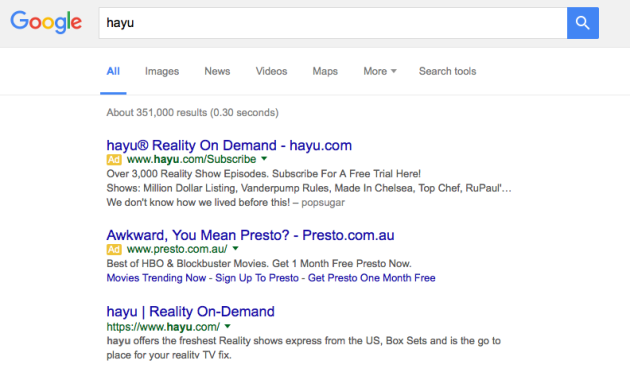Click popsugar review attribution text
The image size is (630, 376).
pyautogui.click(x=323, y=202)
